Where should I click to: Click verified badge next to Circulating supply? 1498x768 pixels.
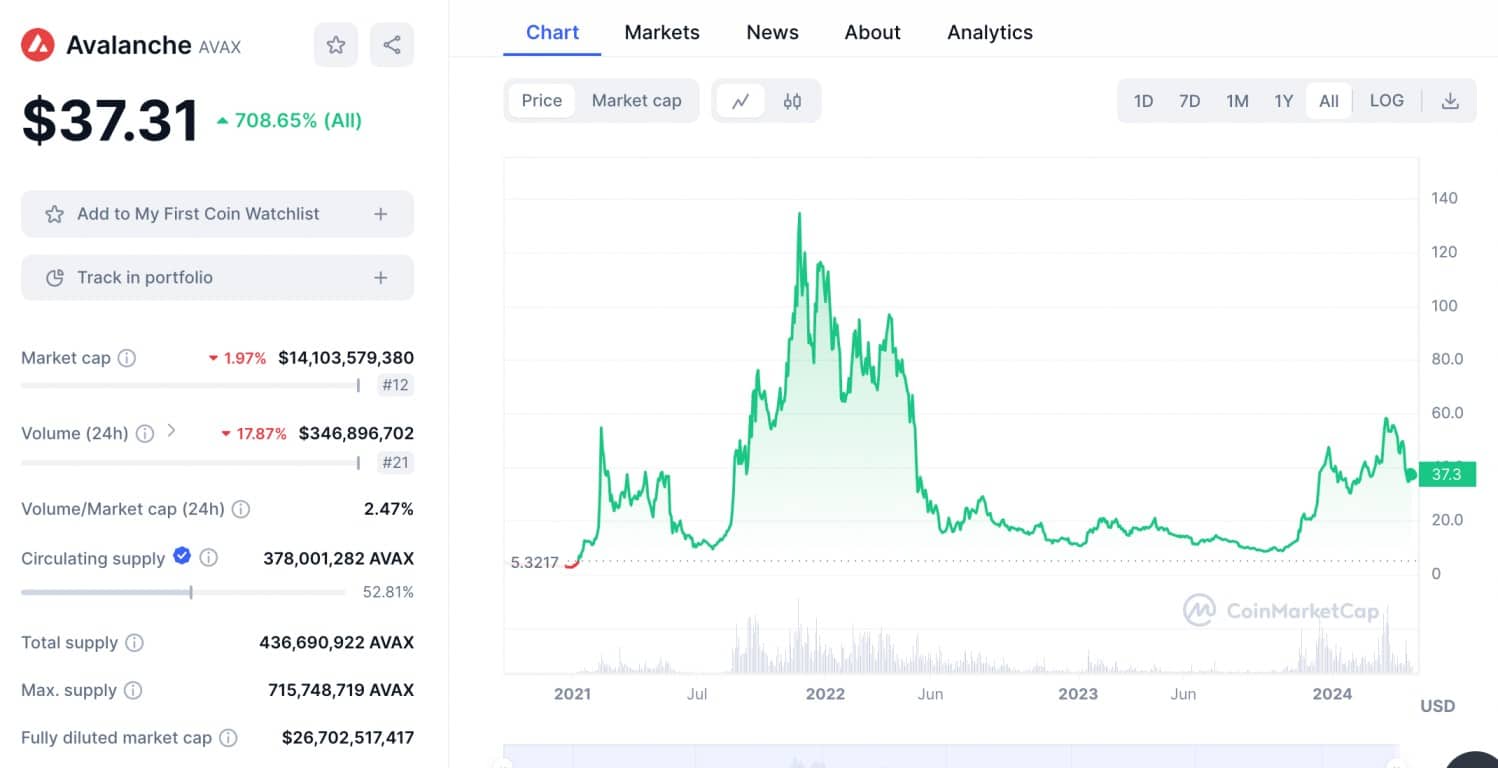pos(182,556)
